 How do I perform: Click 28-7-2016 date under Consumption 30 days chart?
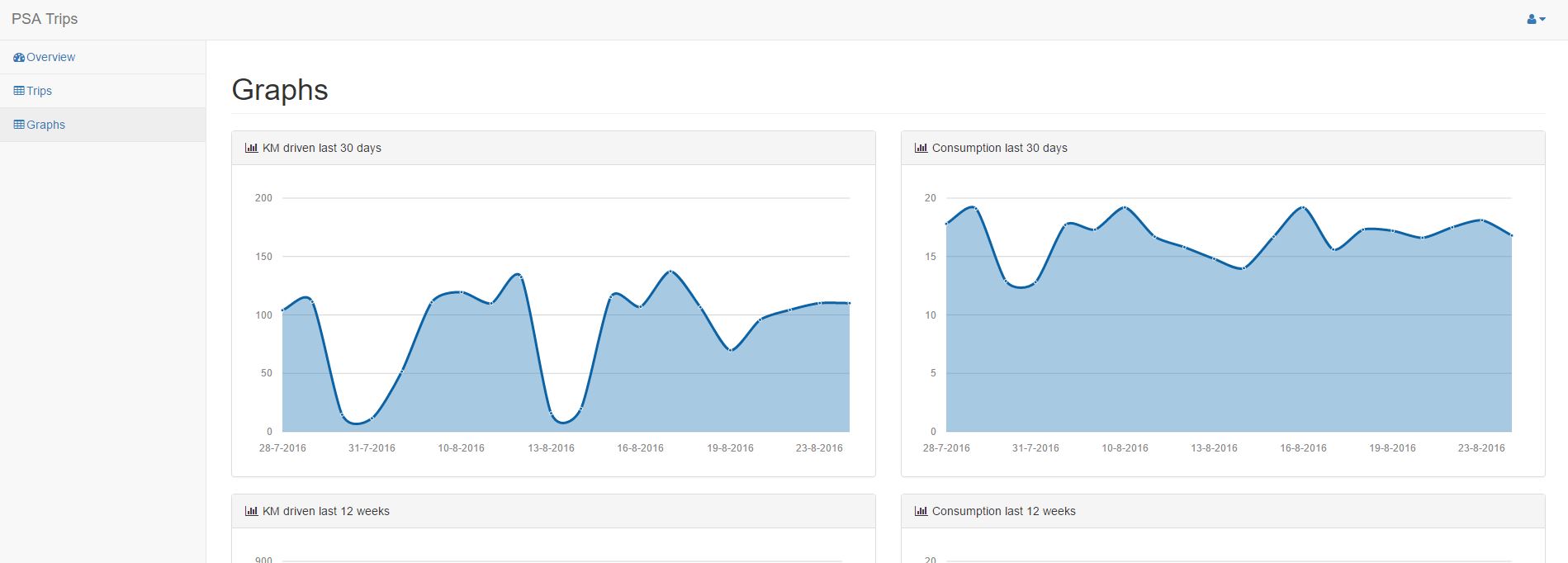946,448
